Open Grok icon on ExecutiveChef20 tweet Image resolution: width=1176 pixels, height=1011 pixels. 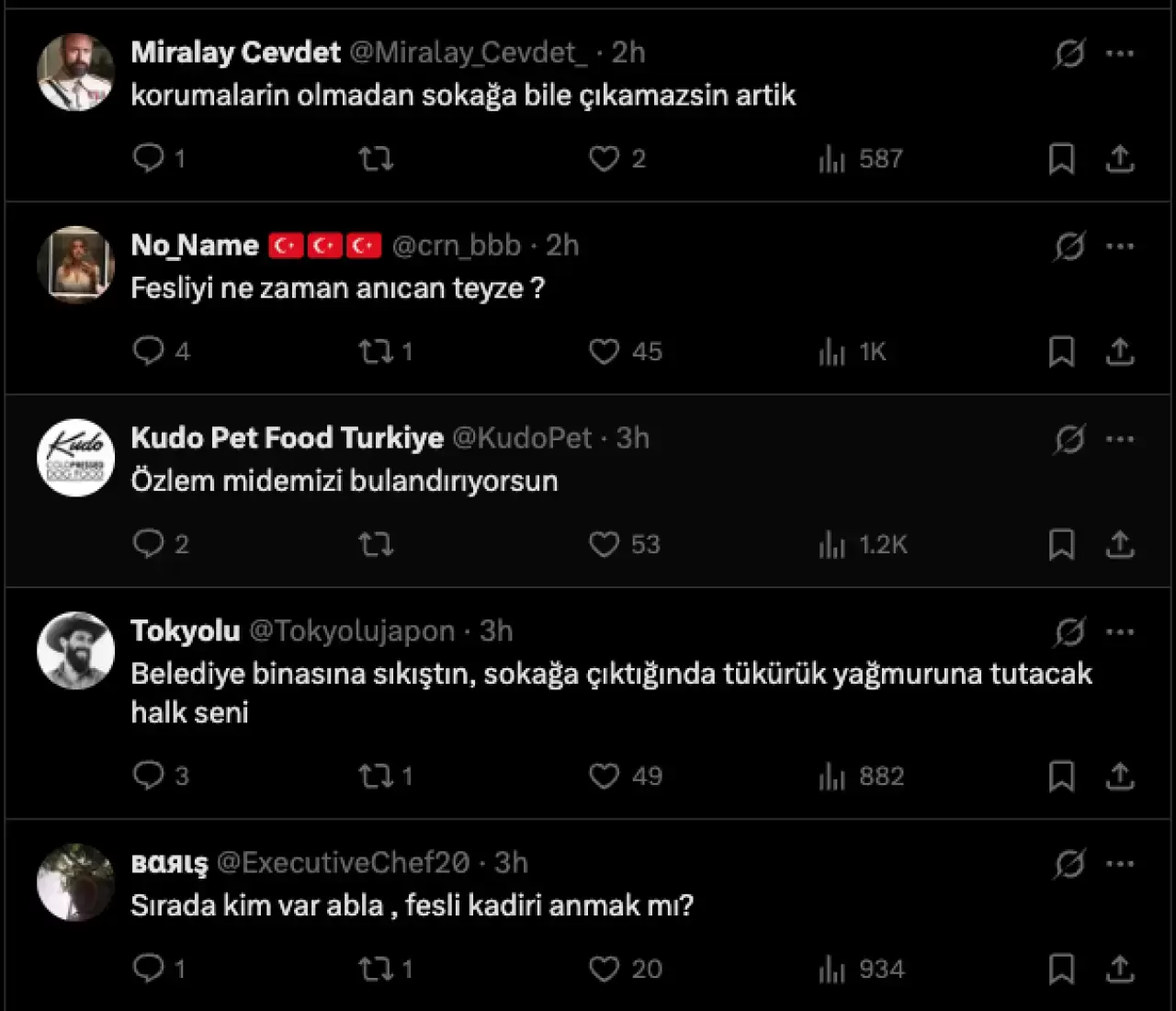1069,863
